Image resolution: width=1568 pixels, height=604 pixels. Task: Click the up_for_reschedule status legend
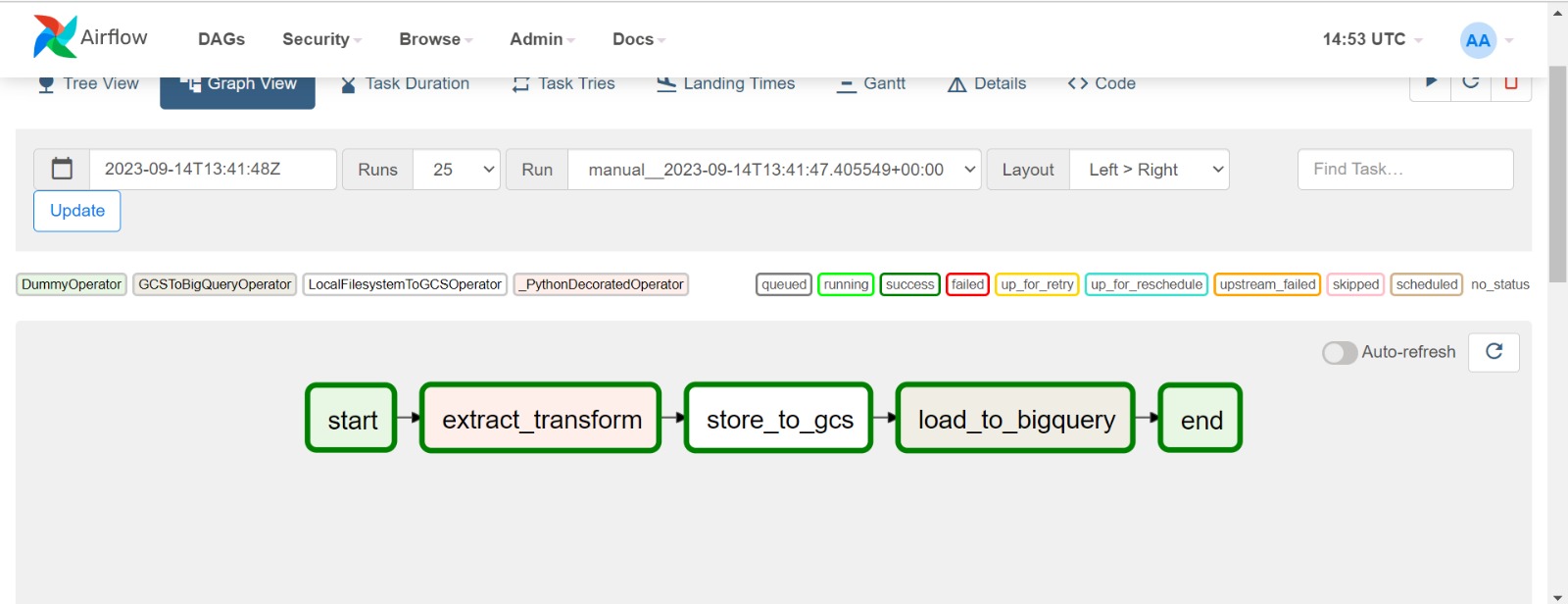click(x=1147, y=284)
